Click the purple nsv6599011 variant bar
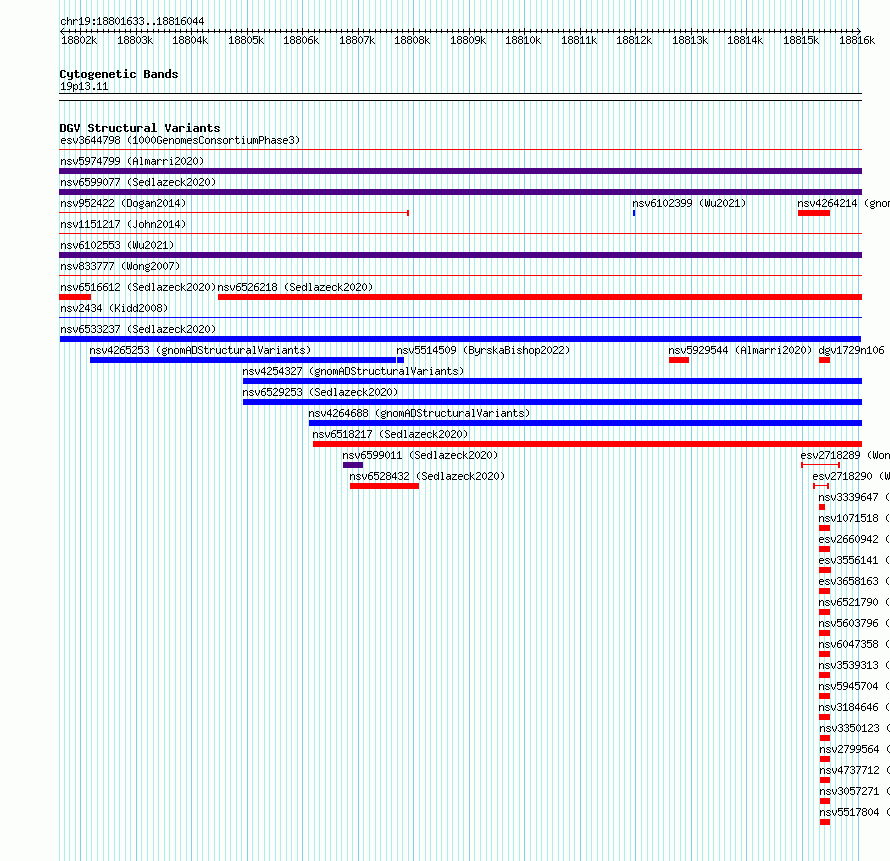Screen dimensions: 890x861 [352, 465]
